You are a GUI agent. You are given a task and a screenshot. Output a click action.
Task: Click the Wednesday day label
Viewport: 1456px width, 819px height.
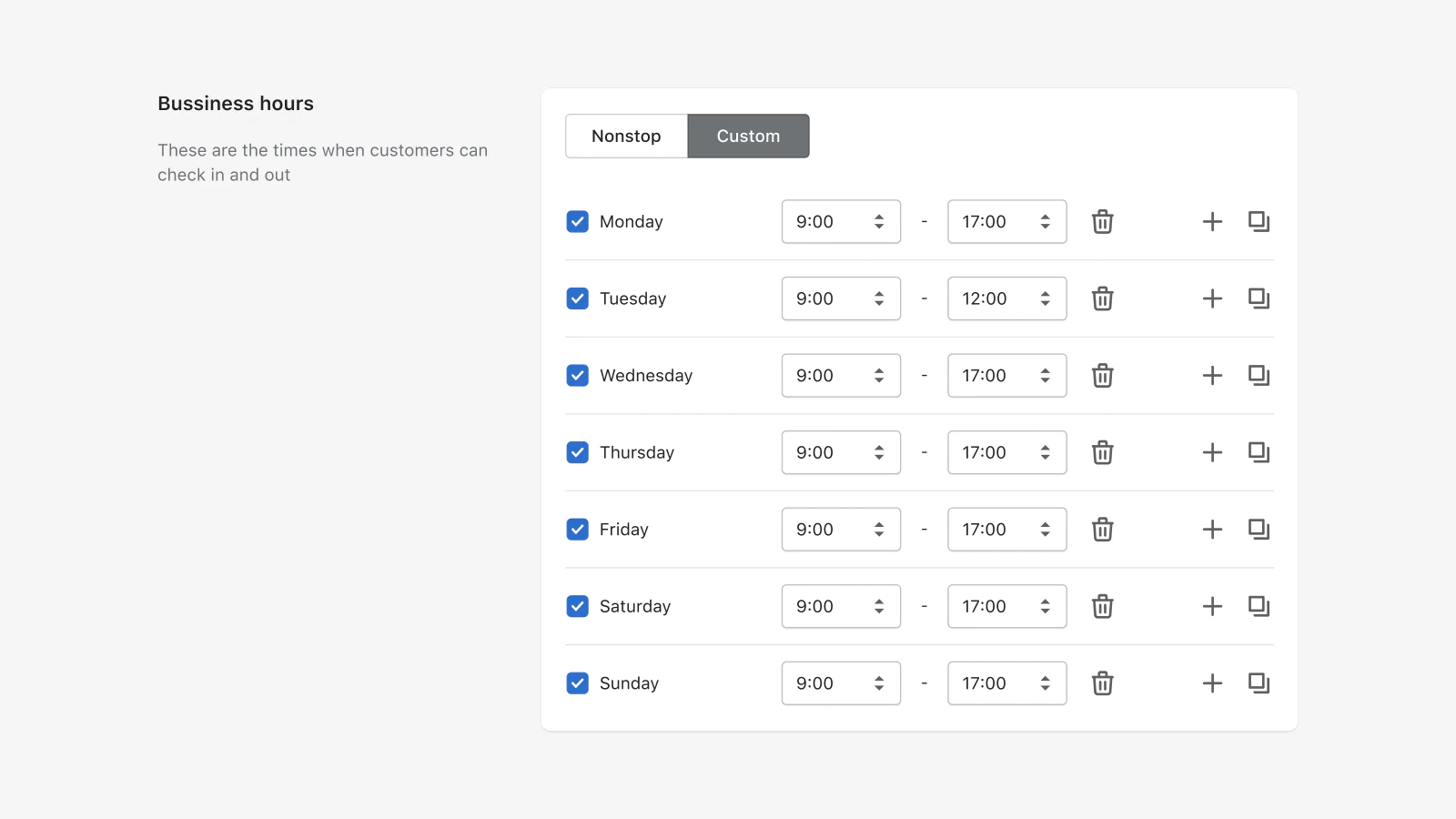[646, 376]
